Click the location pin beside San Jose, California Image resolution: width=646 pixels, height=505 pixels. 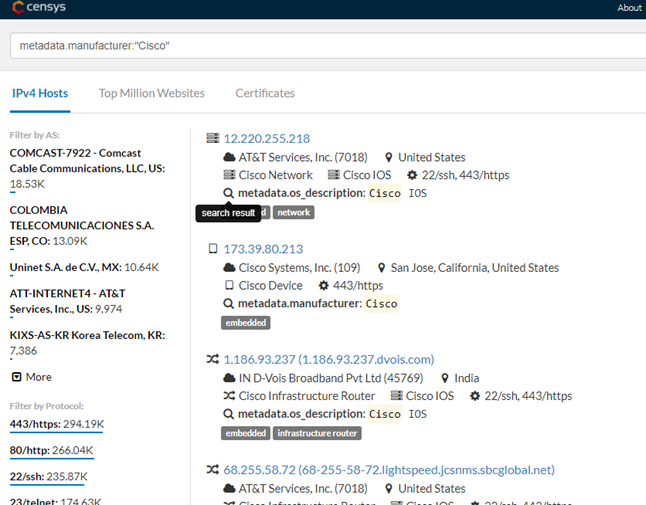(x=381, y=268)
